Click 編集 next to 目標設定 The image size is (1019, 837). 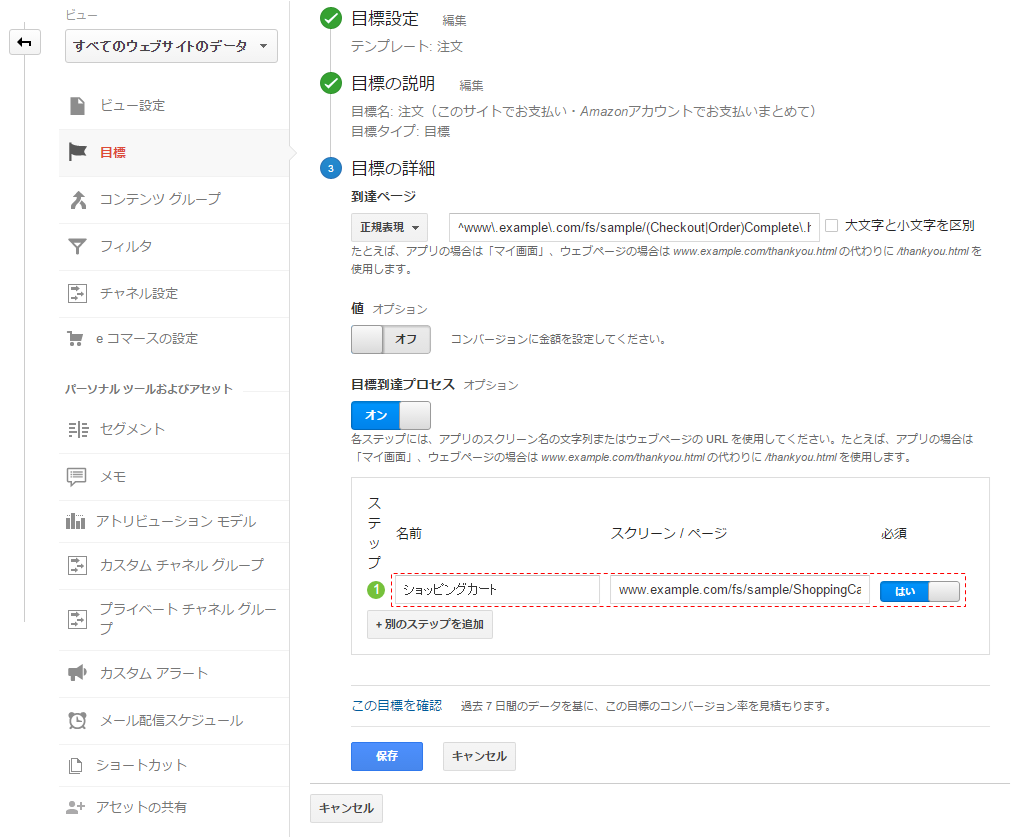[x=454, y=21]
